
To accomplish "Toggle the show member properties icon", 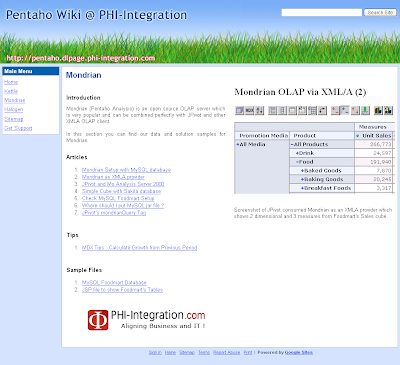I will coord(292,110).
